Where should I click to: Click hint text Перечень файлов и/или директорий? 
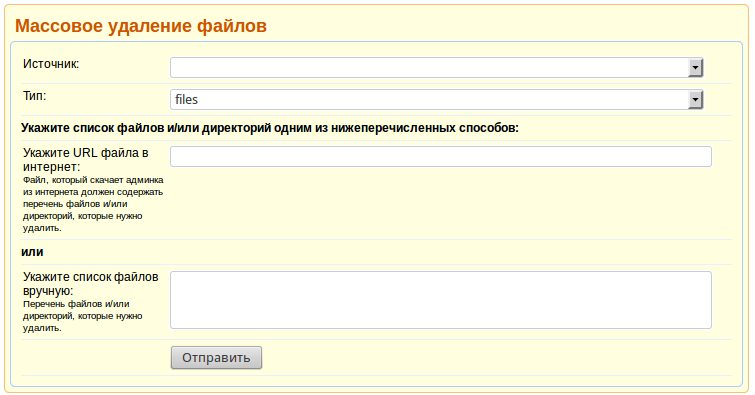click(x=82, y=316)
